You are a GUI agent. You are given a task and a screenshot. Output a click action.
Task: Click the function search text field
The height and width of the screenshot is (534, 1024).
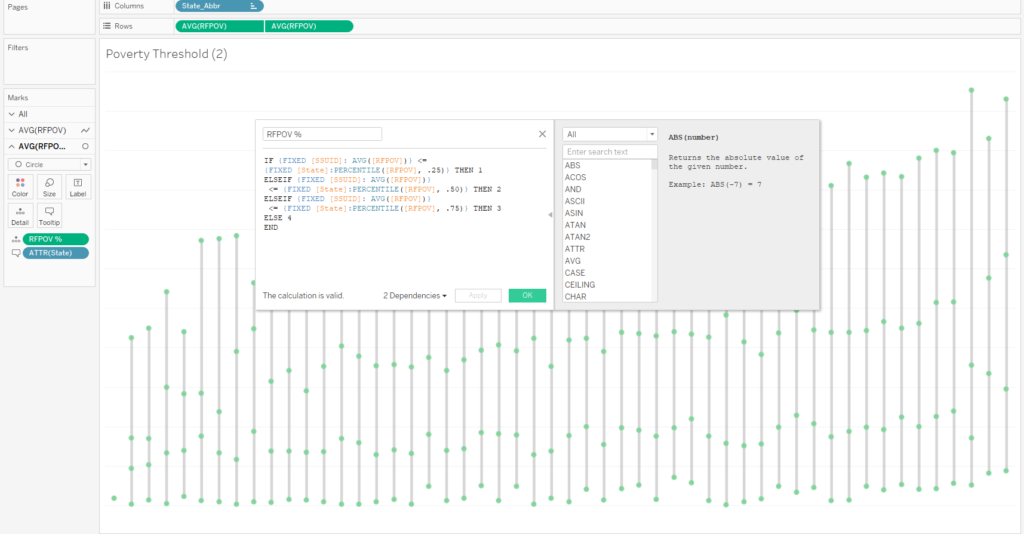point(609,152)
